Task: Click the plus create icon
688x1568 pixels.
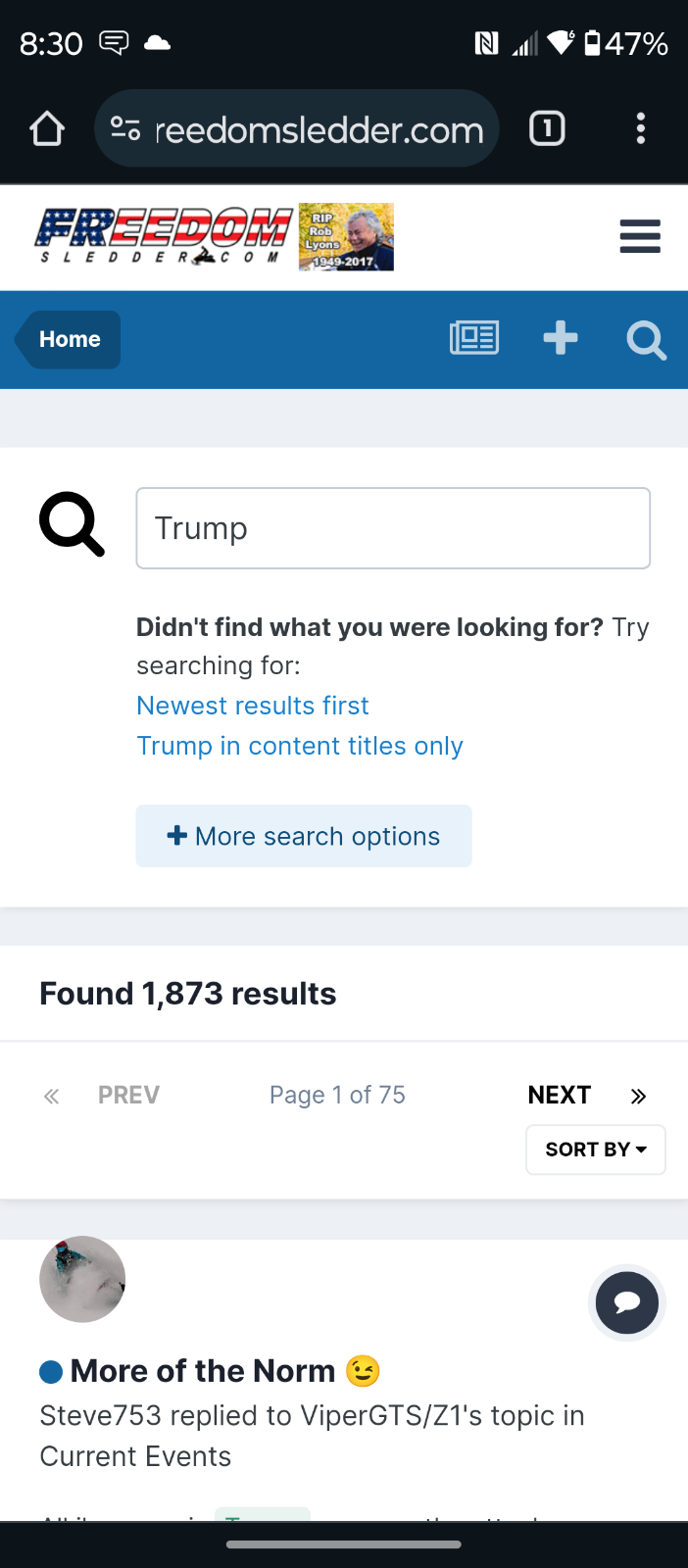Action: click(561, 338)
